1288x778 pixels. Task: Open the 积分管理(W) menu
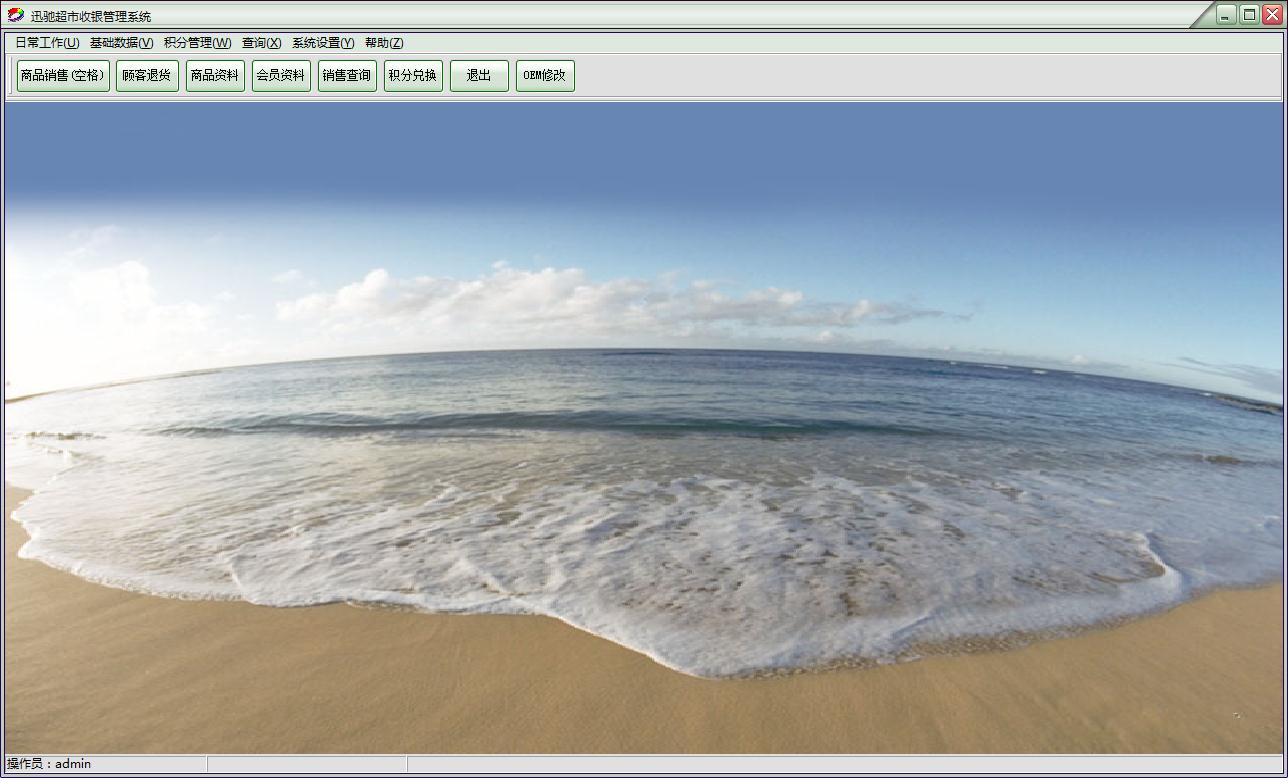click(x=197, y=43)
